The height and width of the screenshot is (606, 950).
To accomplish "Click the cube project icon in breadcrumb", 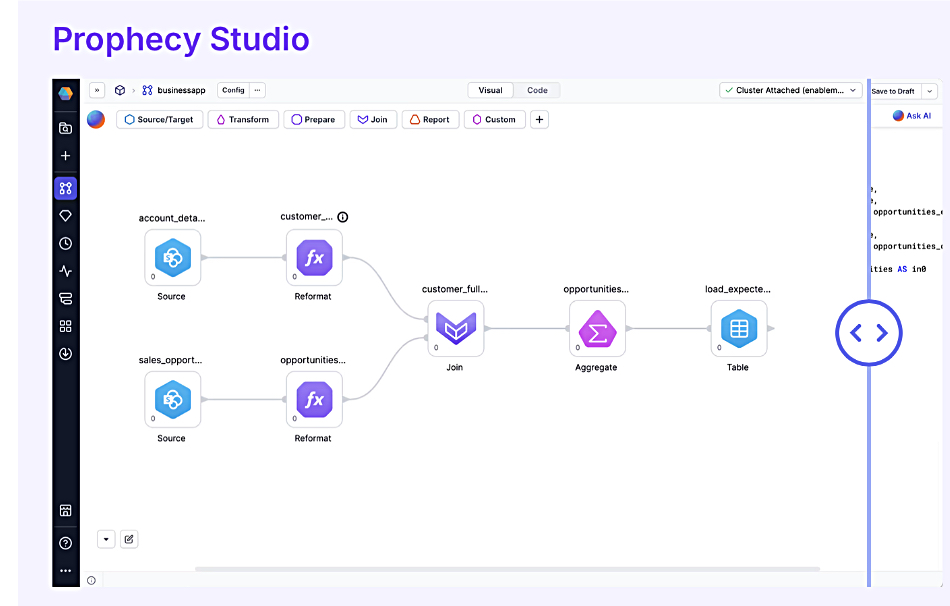I will pos(120,90).
